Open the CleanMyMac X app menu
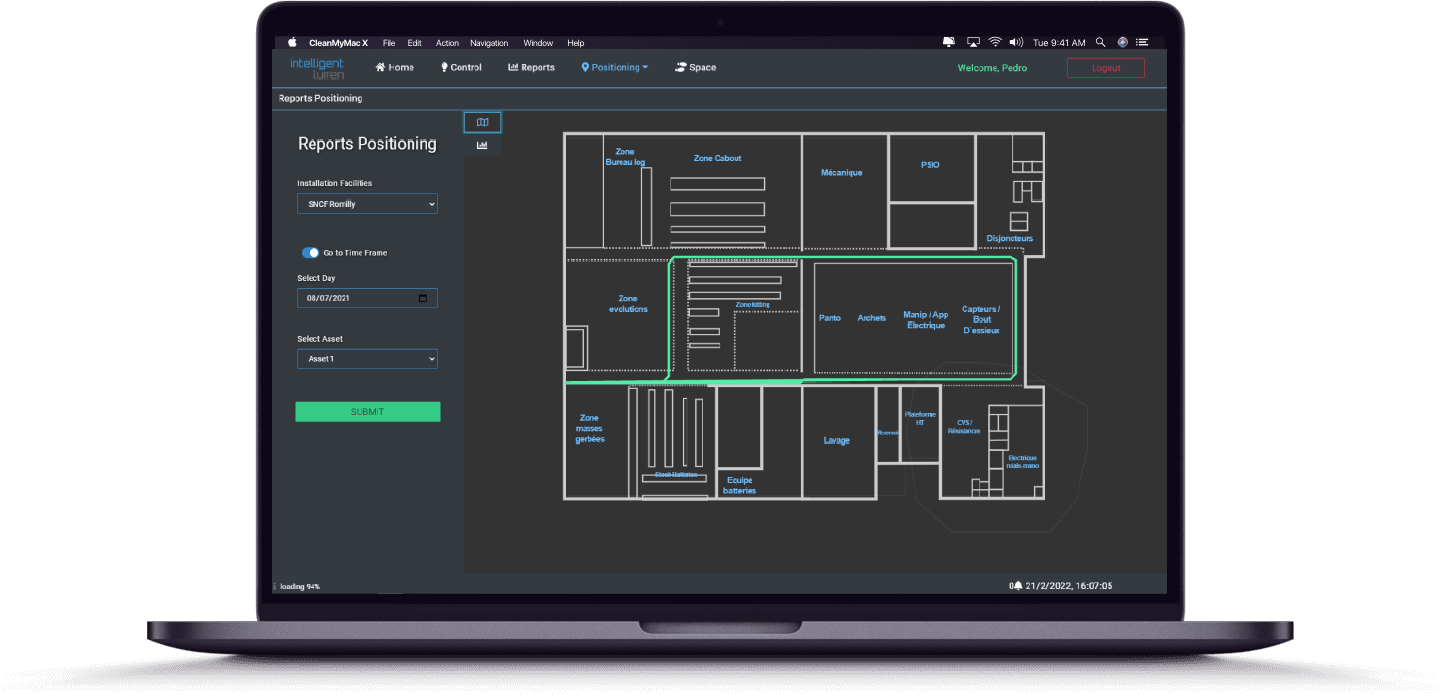The width and height of the screenshot is (1440, 695). click(339, 43)
